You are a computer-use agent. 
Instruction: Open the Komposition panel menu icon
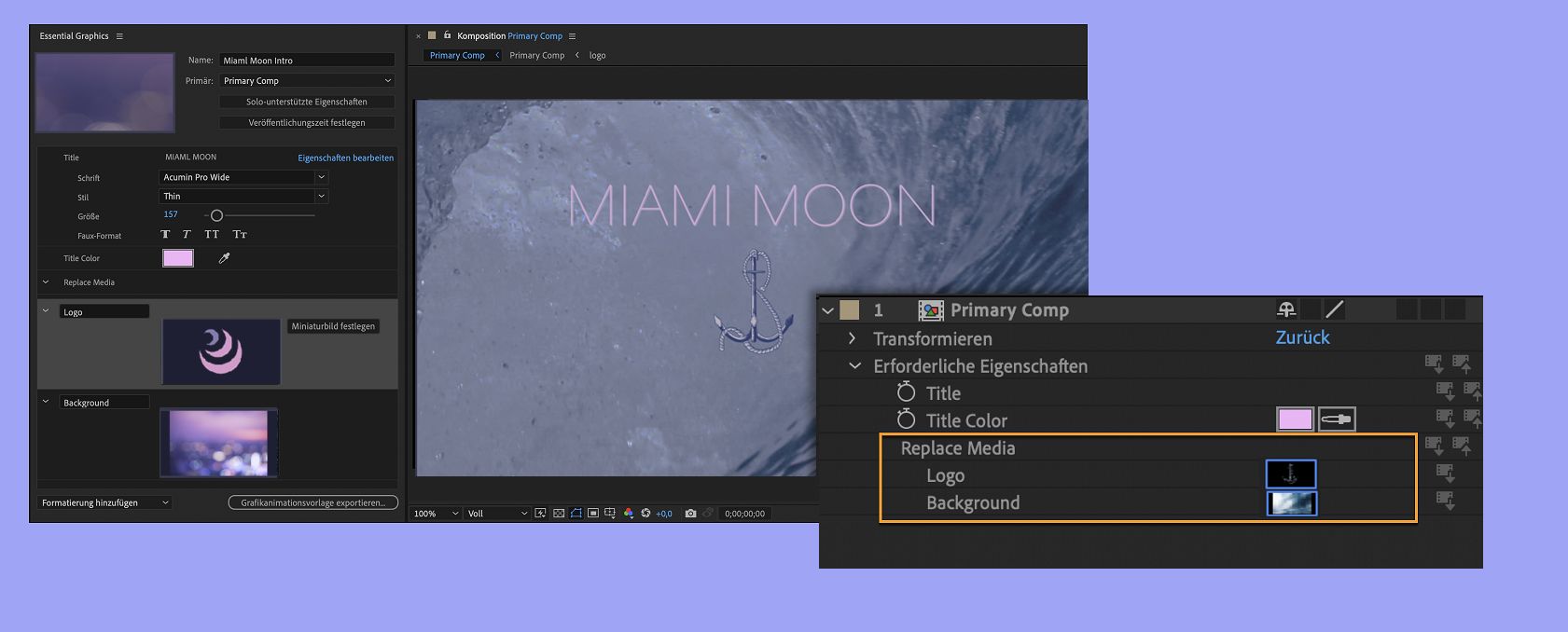coord(572,36)
